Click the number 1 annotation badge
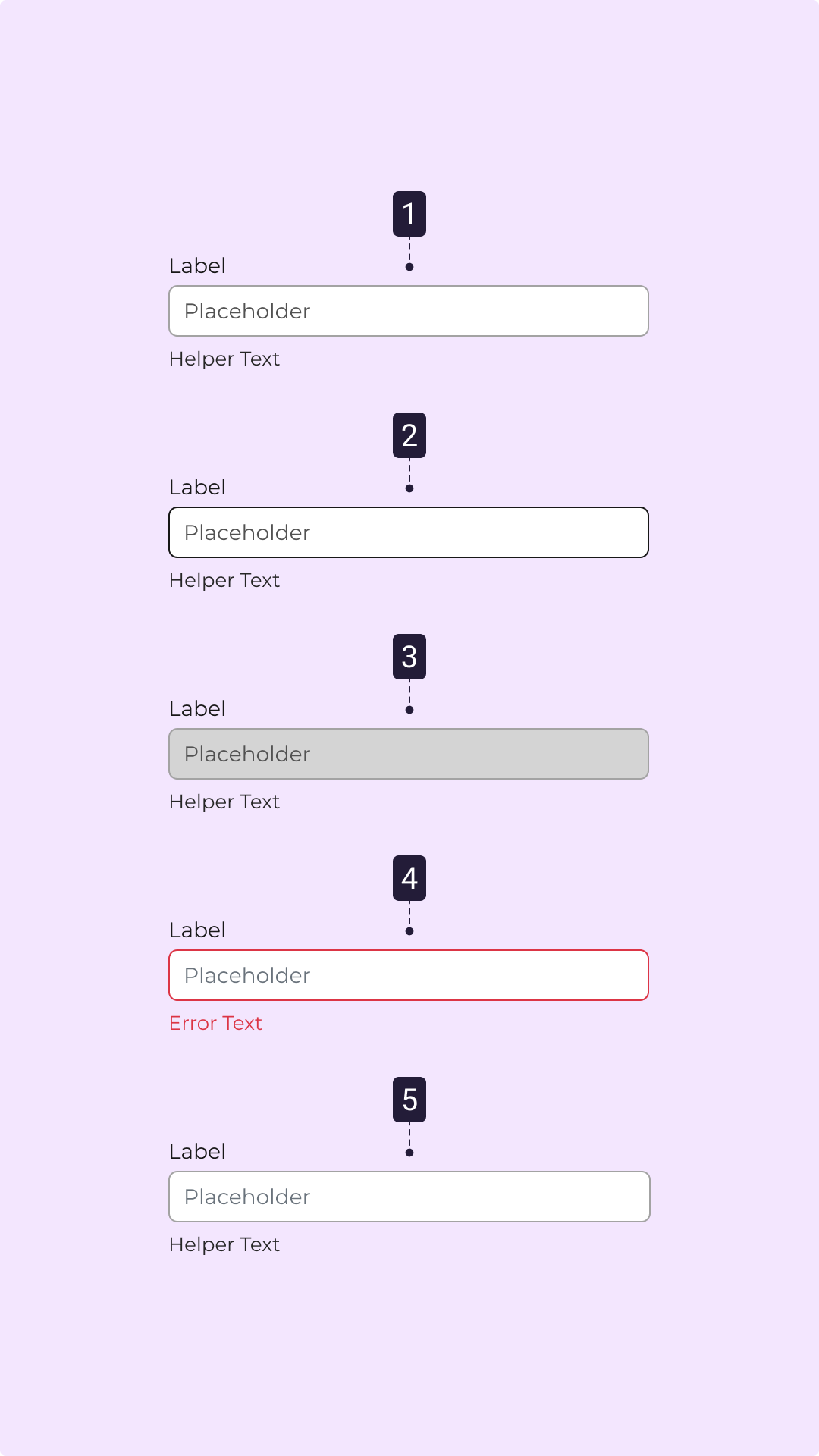 (x=409, y=214)
